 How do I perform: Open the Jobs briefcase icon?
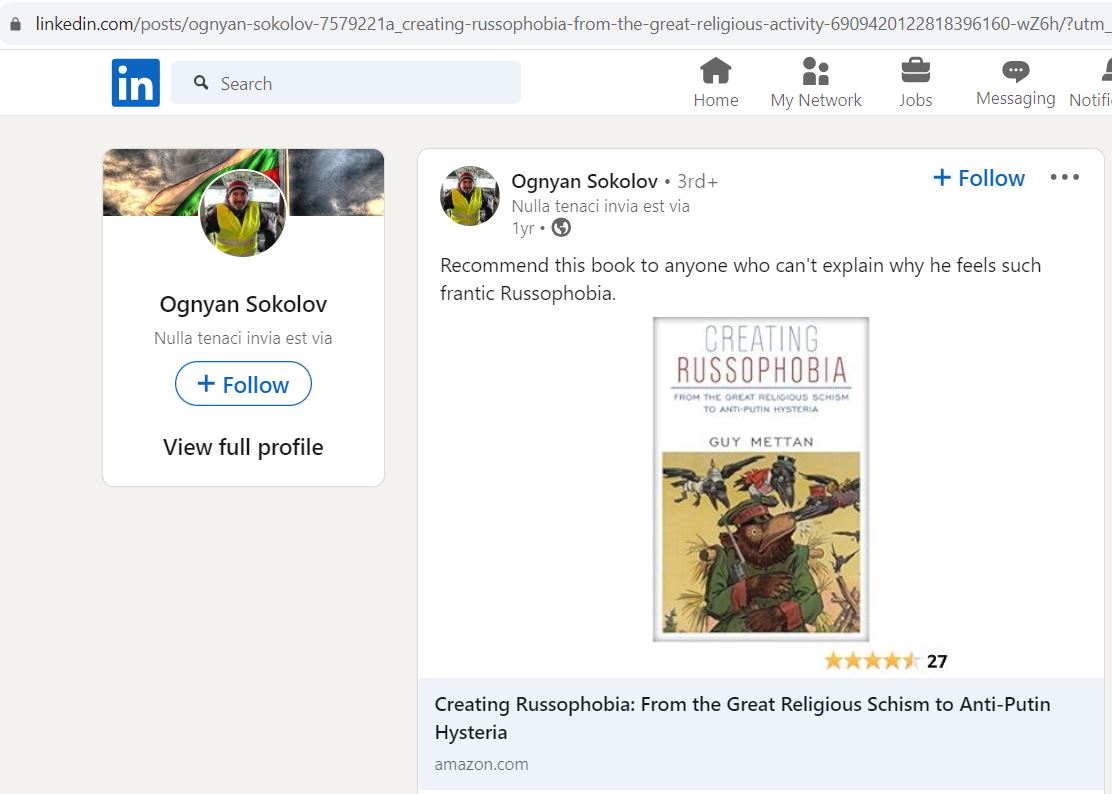[916, 71]
